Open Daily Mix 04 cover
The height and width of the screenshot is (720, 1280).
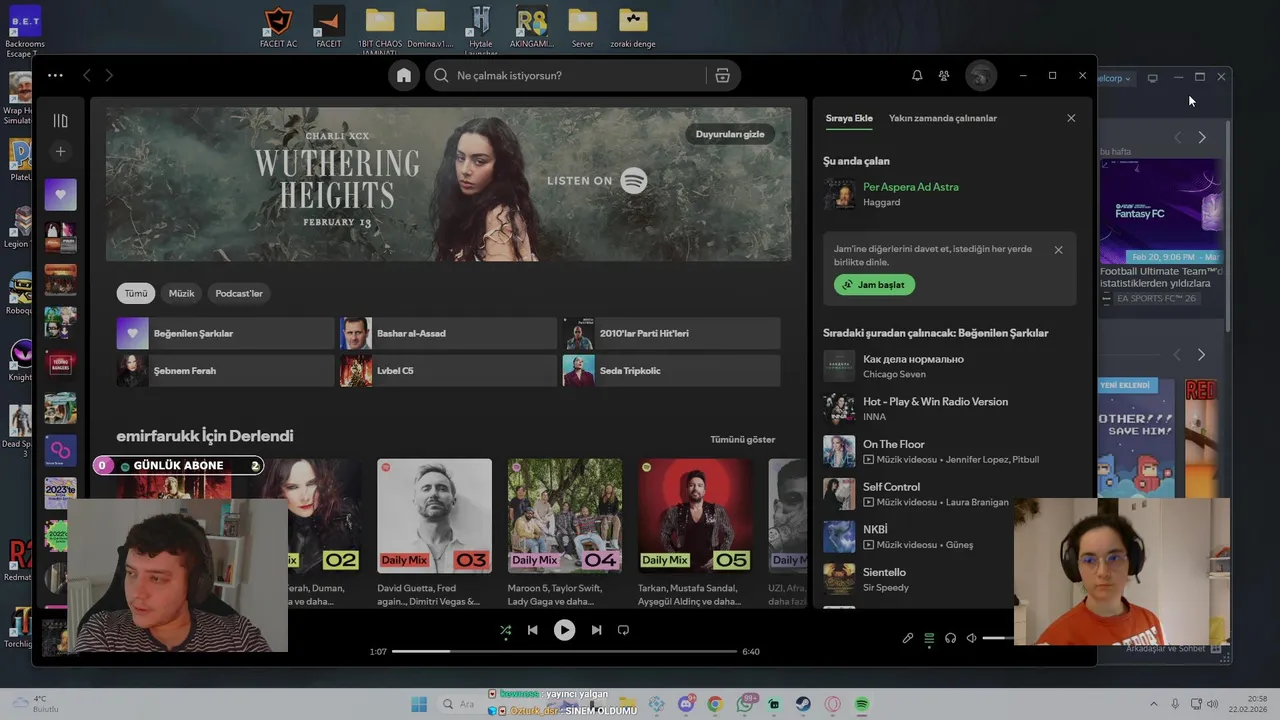coord(565,516)
